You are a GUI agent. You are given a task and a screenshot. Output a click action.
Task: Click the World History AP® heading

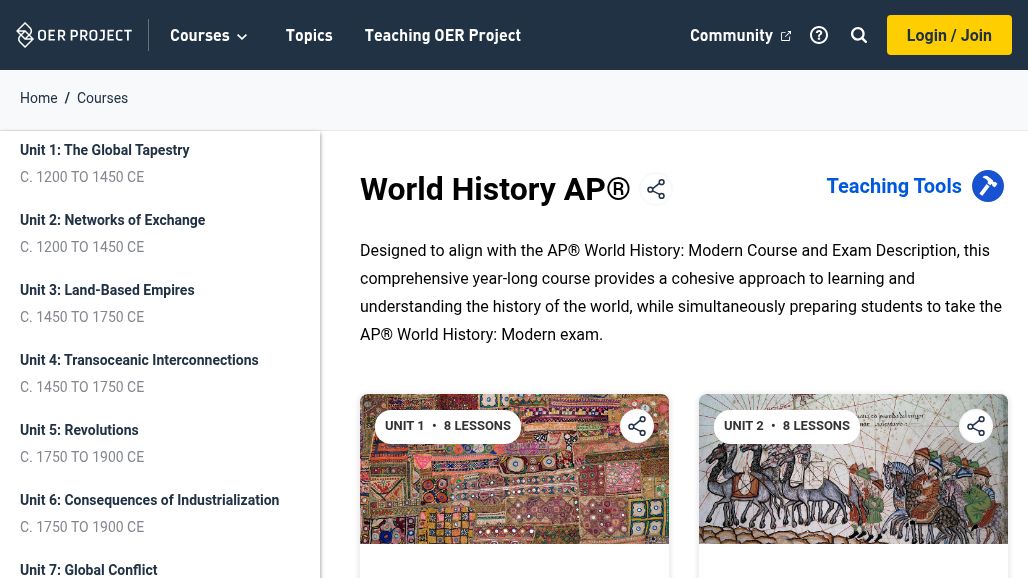coord(495,189)
